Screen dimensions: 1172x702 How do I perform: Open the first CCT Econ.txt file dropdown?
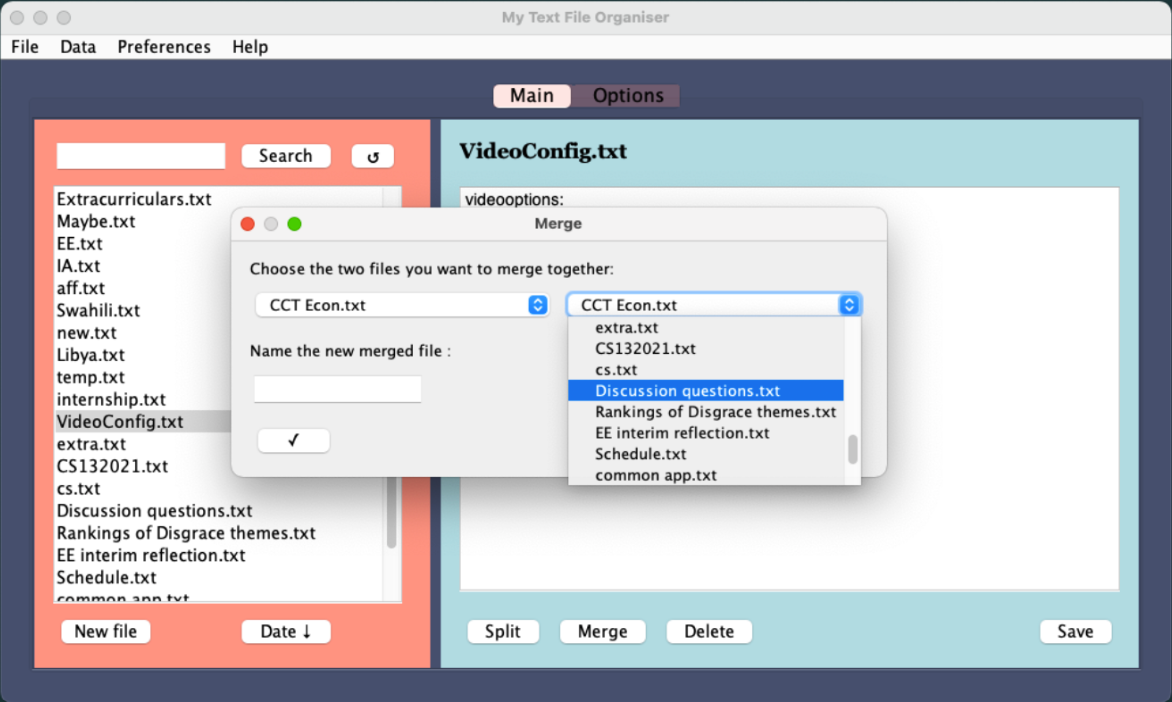tap(402, 305)
